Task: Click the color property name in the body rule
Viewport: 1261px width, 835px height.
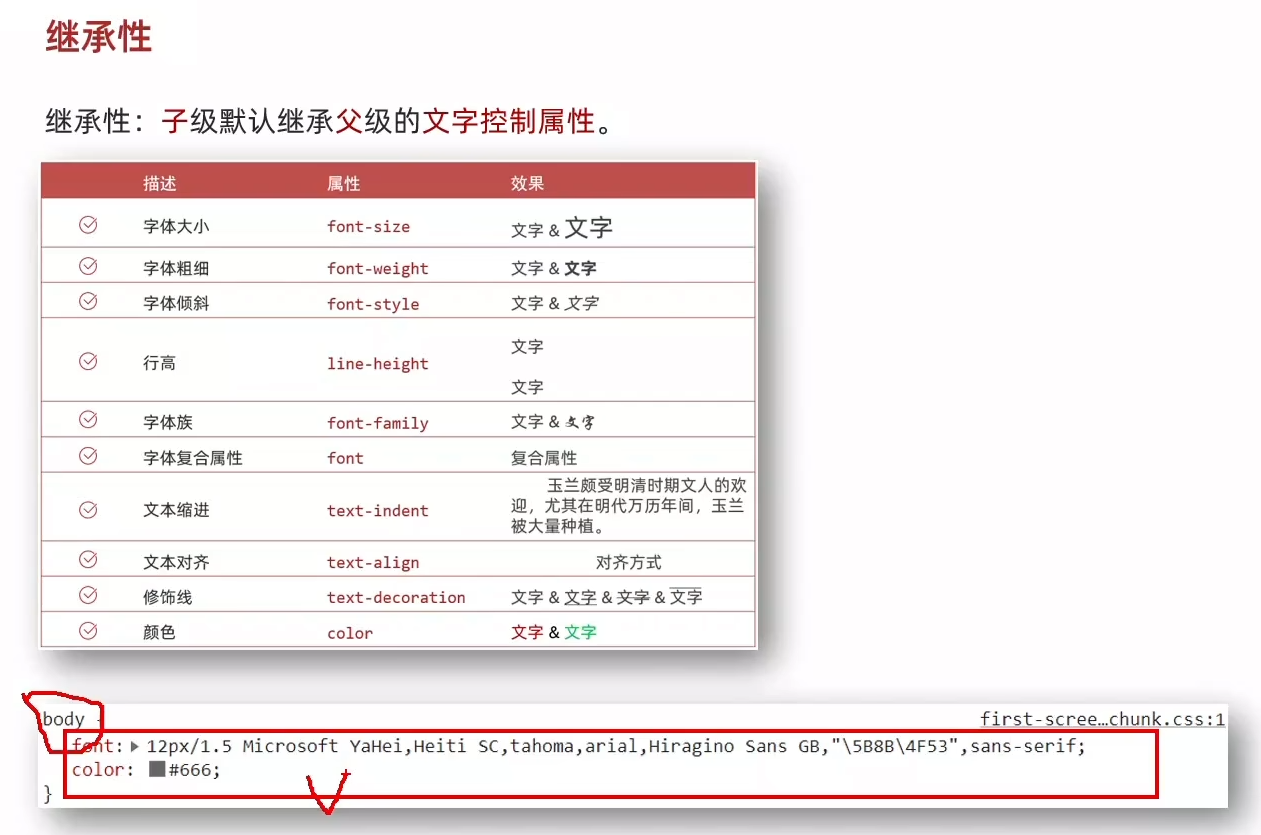Action: point(98,770)
